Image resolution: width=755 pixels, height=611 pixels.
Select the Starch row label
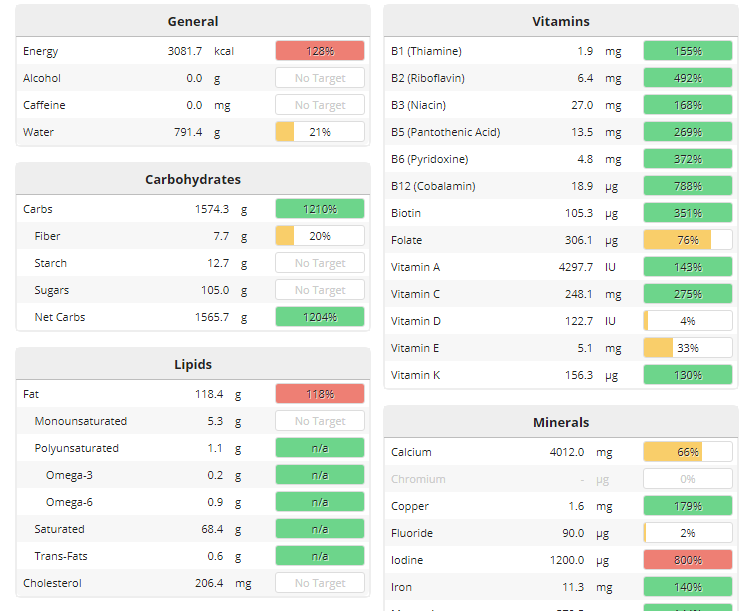51,263
